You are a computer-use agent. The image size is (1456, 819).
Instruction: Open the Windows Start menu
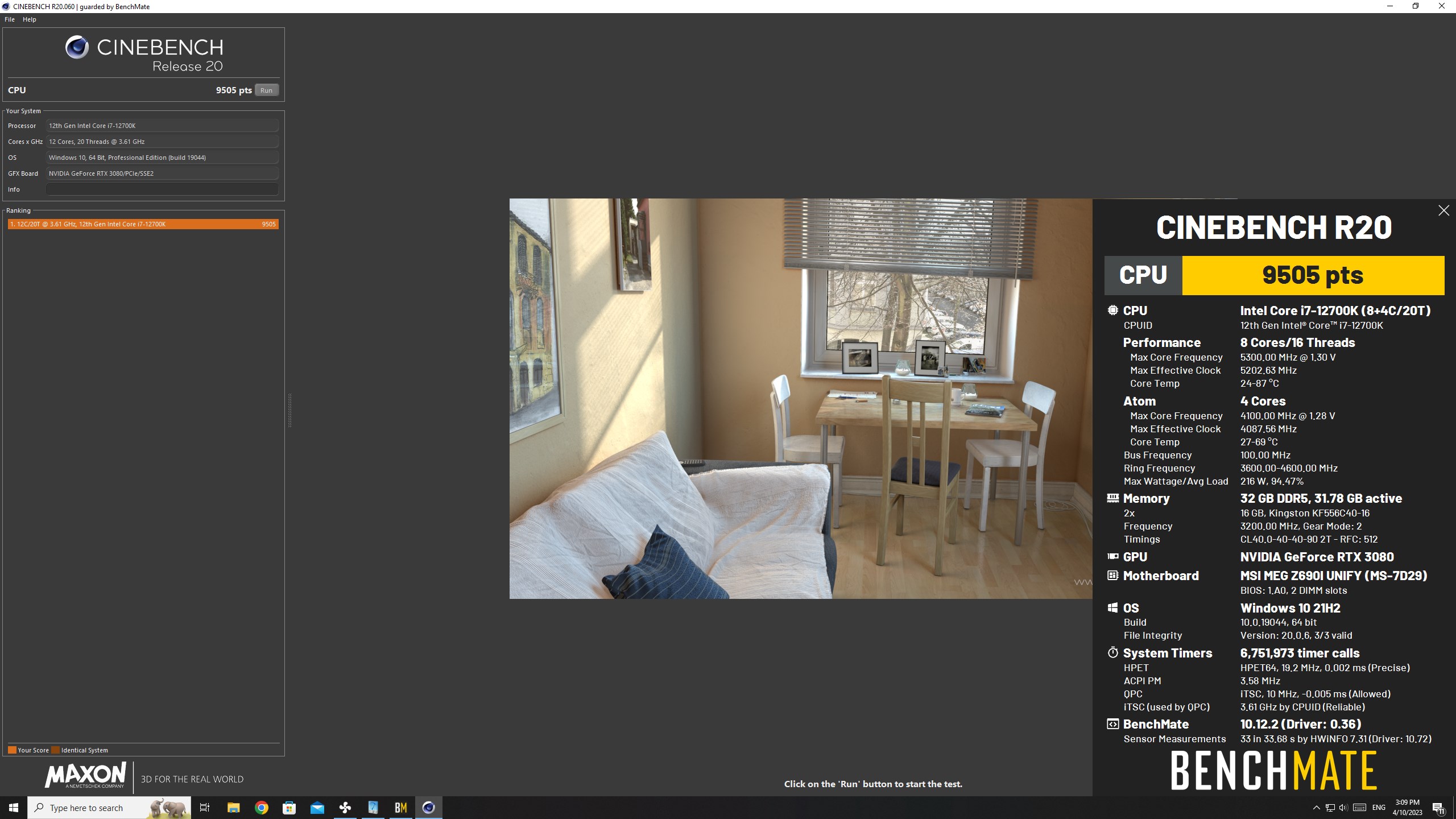14,808
